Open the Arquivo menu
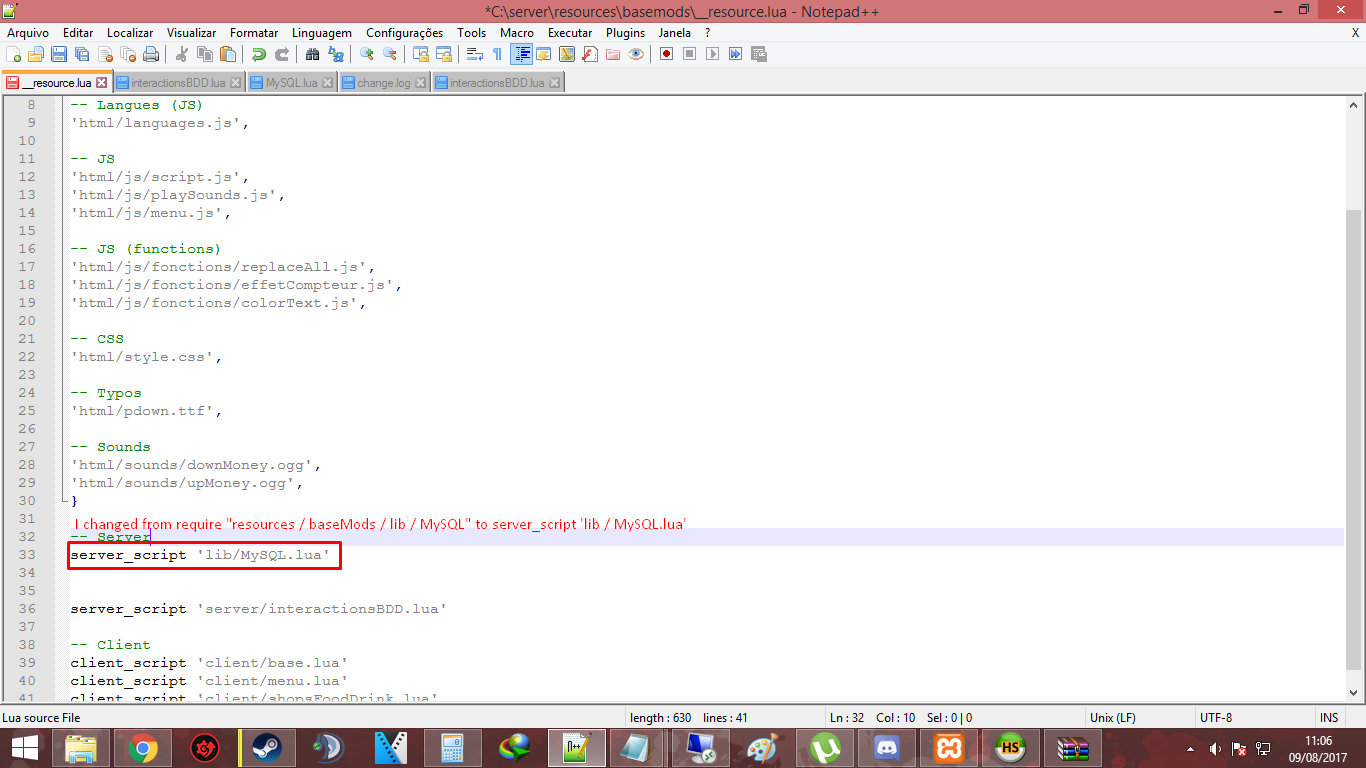The height and width of the screenshot is (768, 1366). (28, 33)
